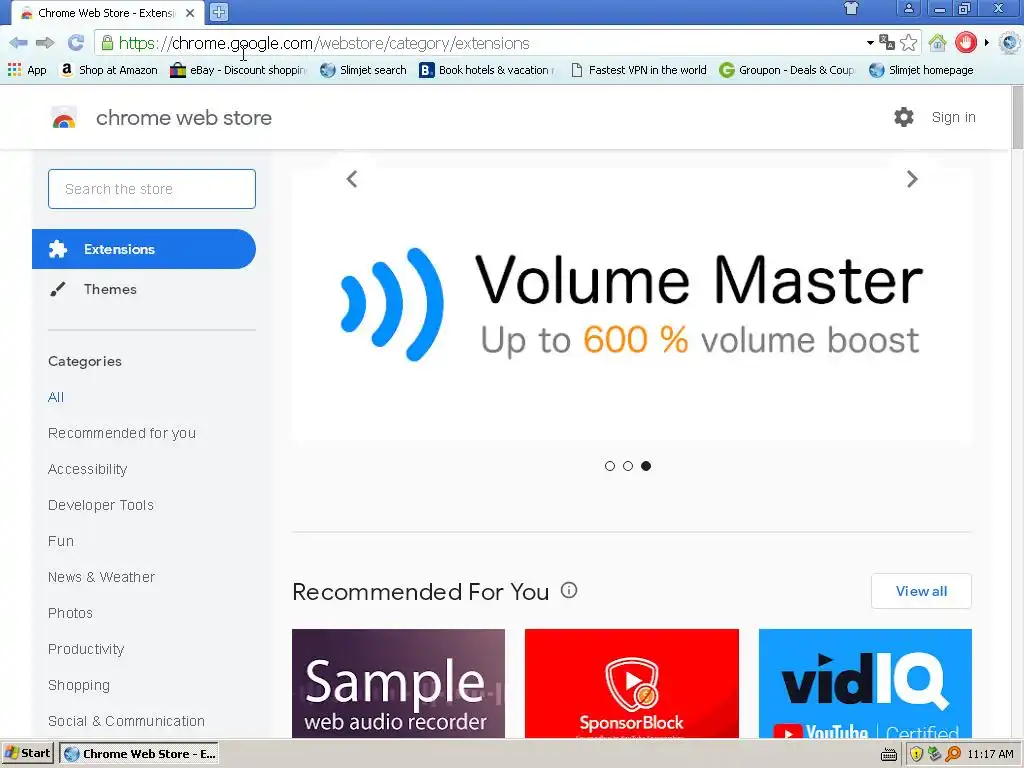Open web store settings gear
Image resolution: width=1024 pixels, height=768 pixels.
[x=904, y=117]
